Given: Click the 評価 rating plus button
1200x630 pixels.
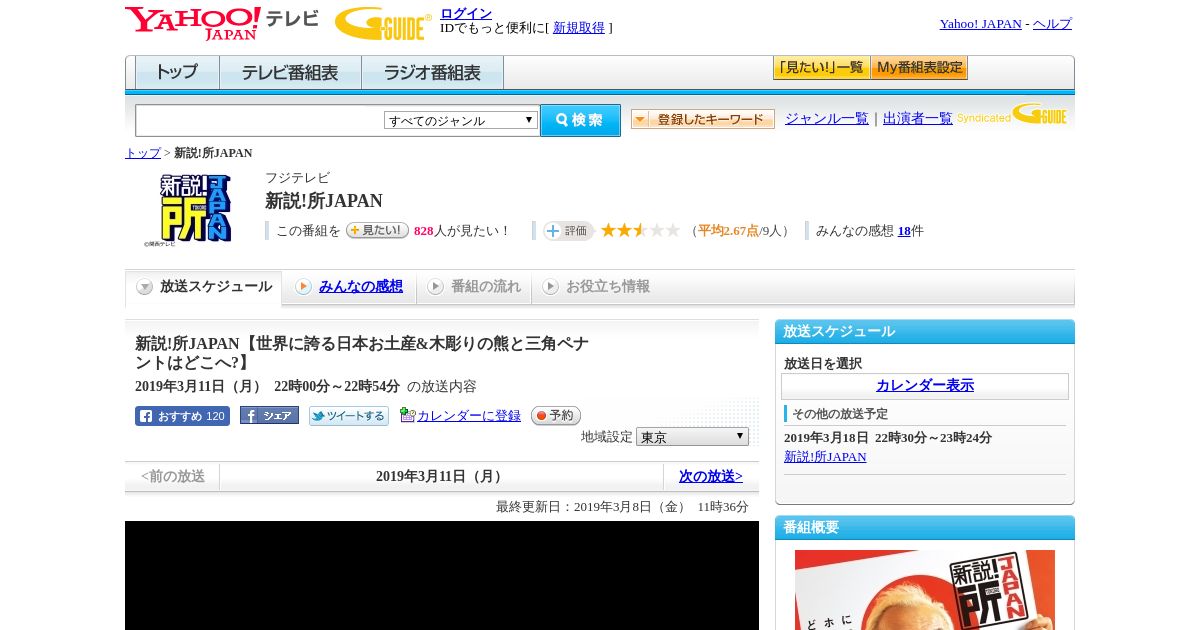Looking at the screenshot, I should [x=568, y=231].
